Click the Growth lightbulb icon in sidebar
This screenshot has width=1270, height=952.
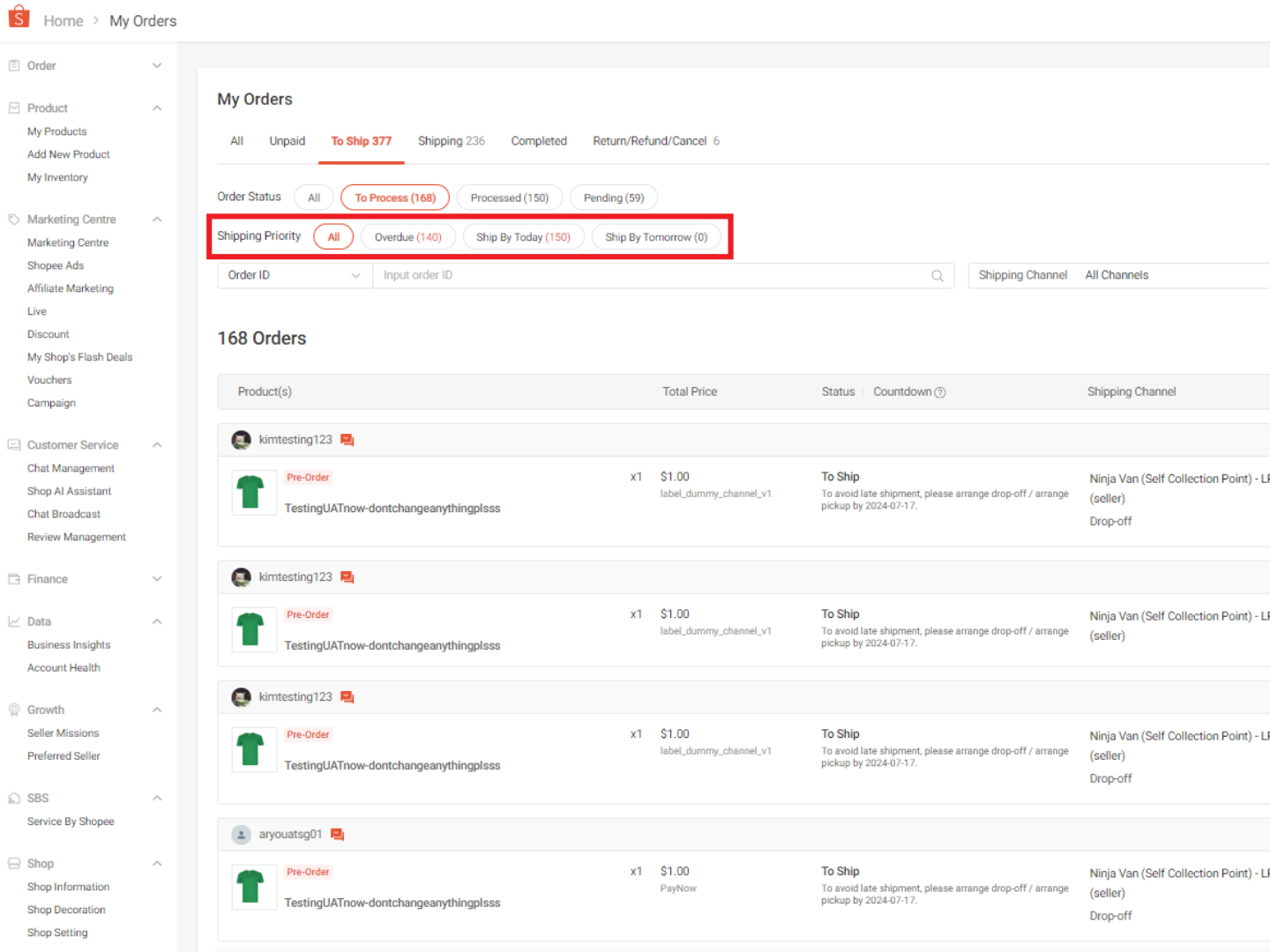click(x=14, y=710)
